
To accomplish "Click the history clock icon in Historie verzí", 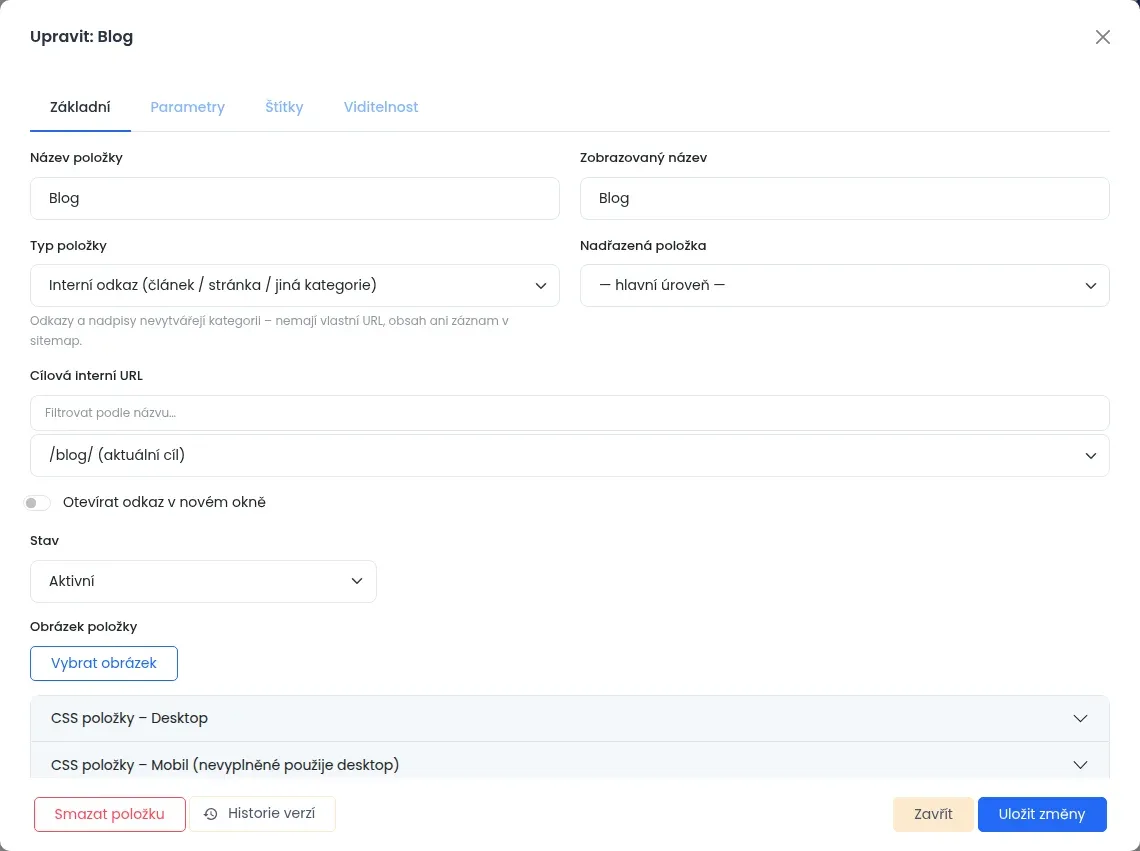I will (x=211, y=814).
